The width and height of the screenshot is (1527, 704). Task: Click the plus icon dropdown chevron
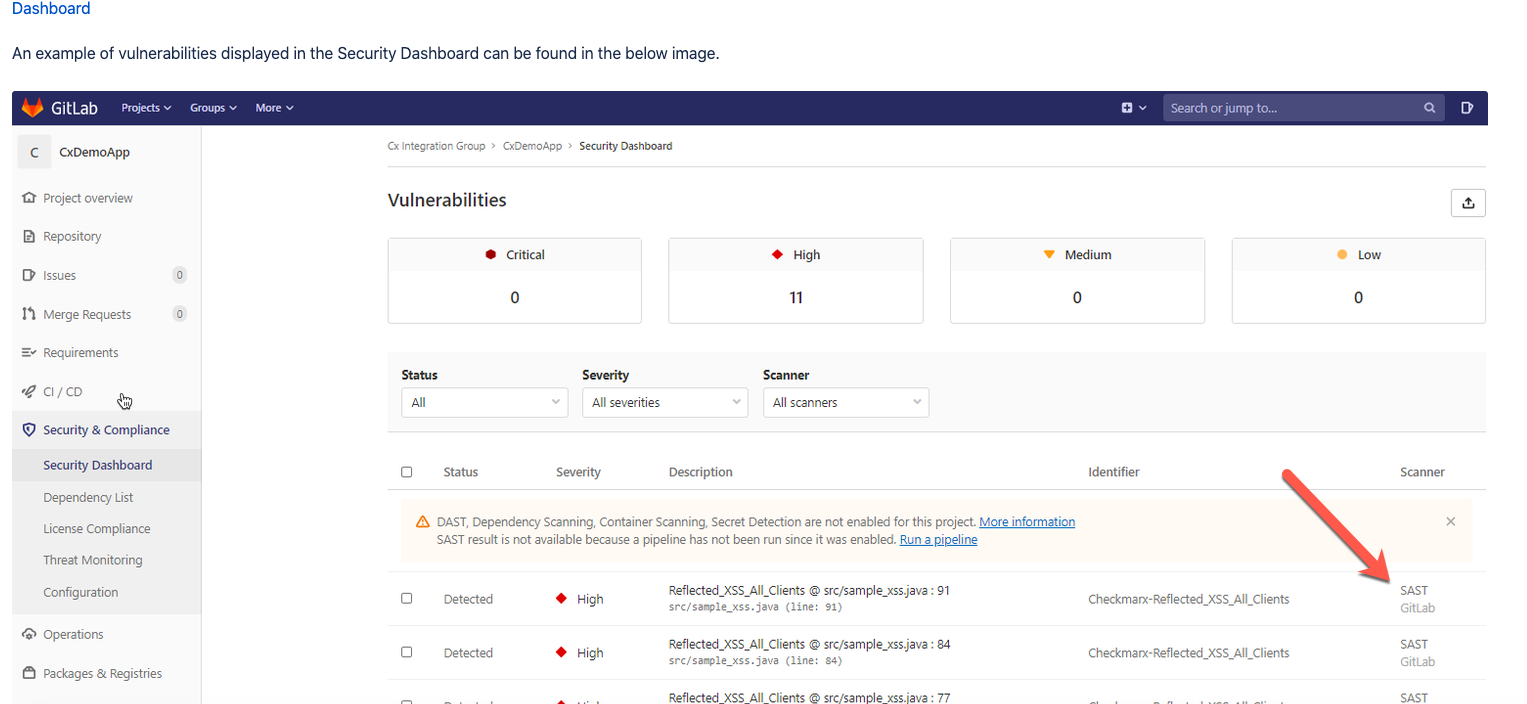click(x=1143, y=108)
